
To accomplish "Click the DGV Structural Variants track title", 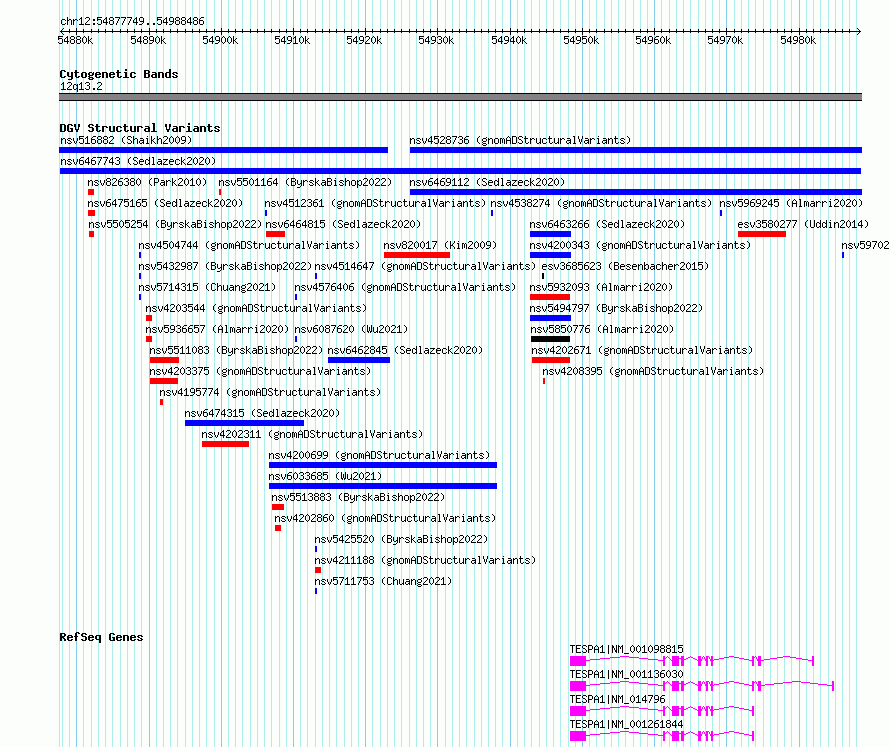I will click(140, 128).
